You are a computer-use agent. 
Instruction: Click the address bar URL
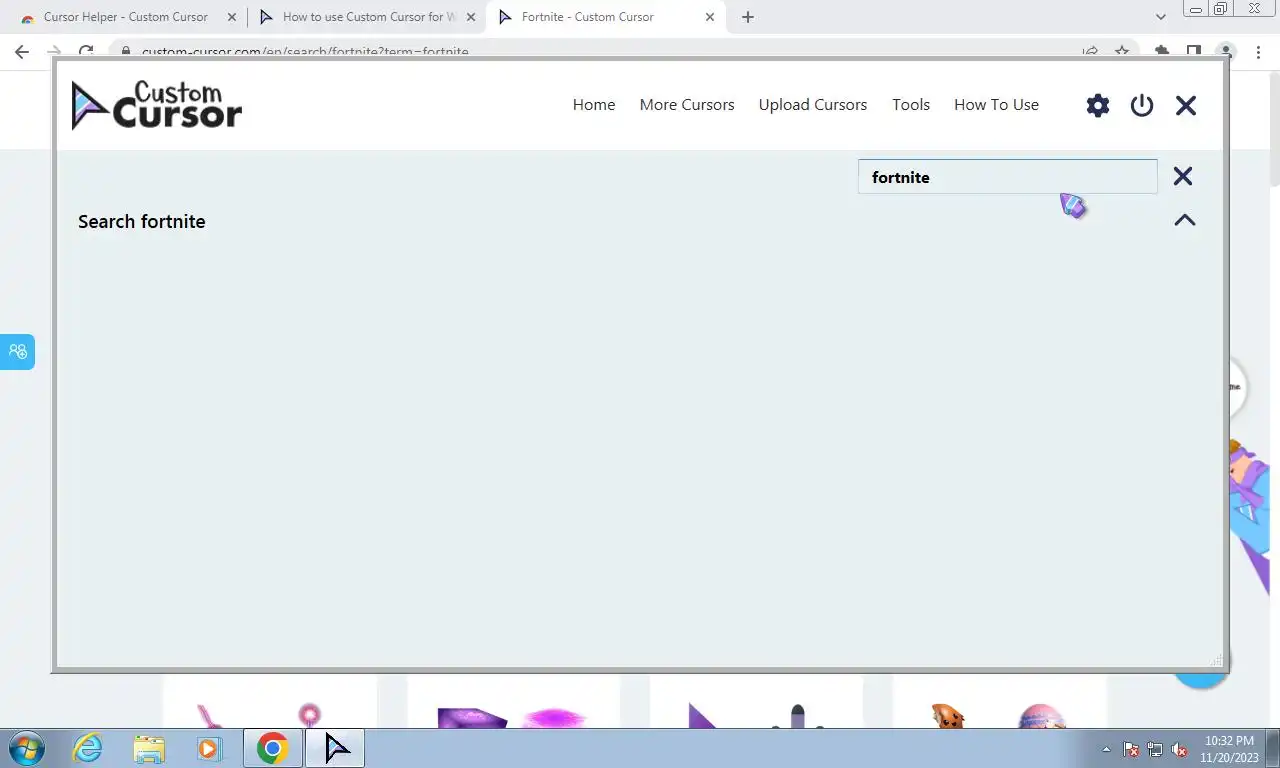305,51
